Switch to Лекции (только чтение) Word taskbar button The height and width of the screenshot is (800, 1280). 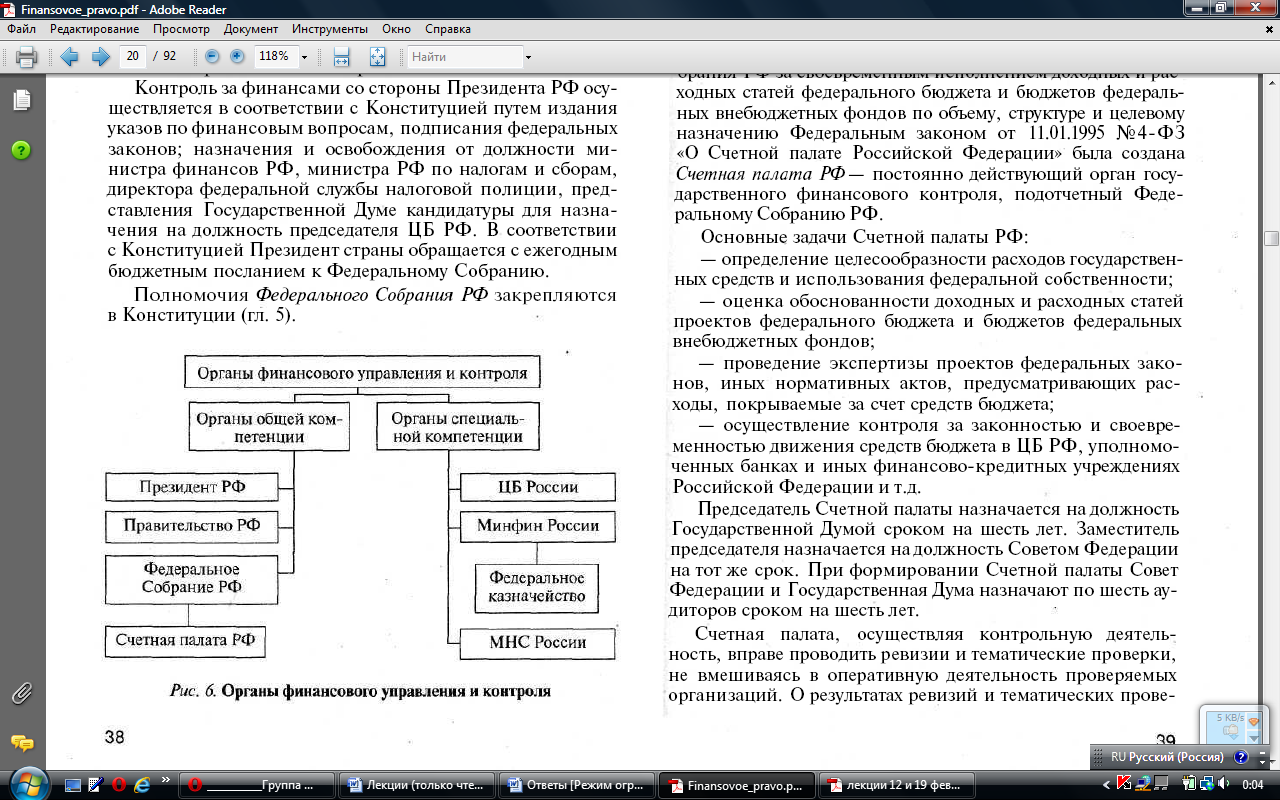pos(418,785)
